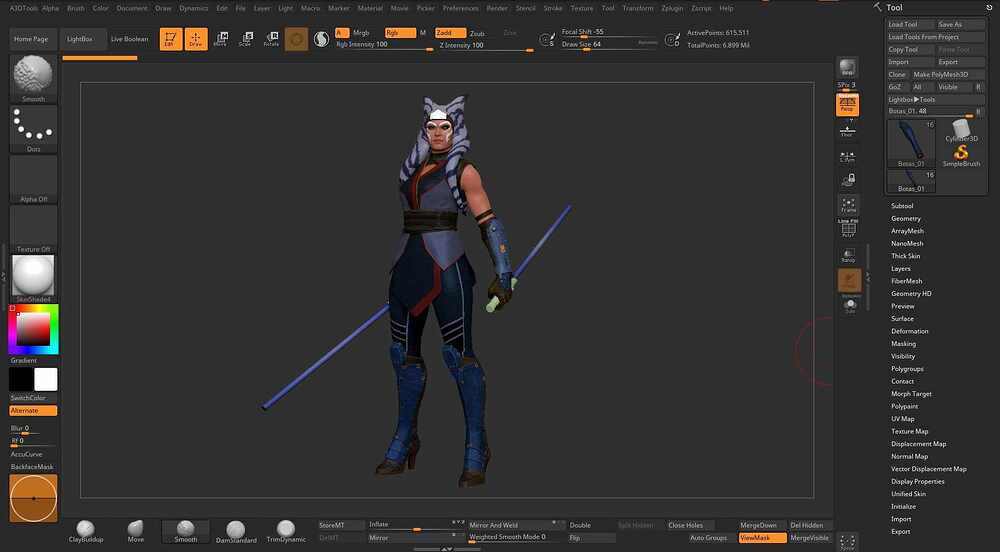This screenshot has height=552, width=1000.
Task: Open the Render menu
Action: pos(497,8)
